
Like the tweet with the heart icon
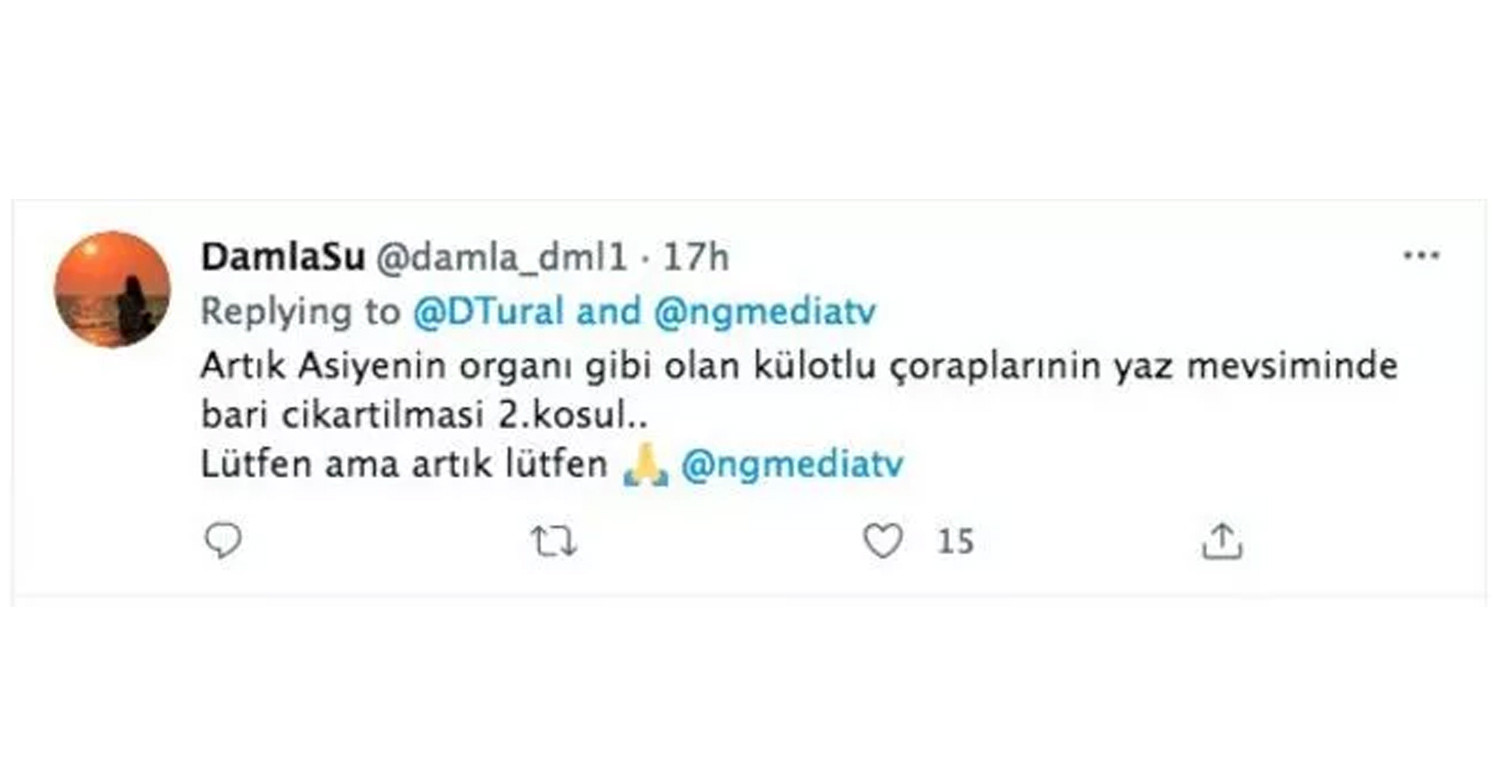tap(883, 541)
